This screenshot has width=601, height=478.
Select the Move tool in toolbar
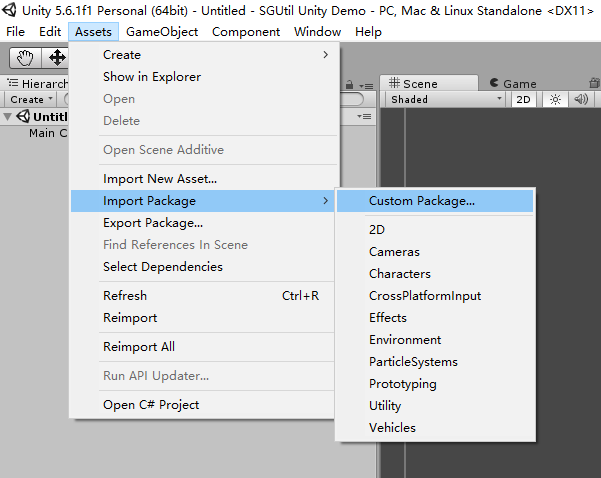pos(56,58)
